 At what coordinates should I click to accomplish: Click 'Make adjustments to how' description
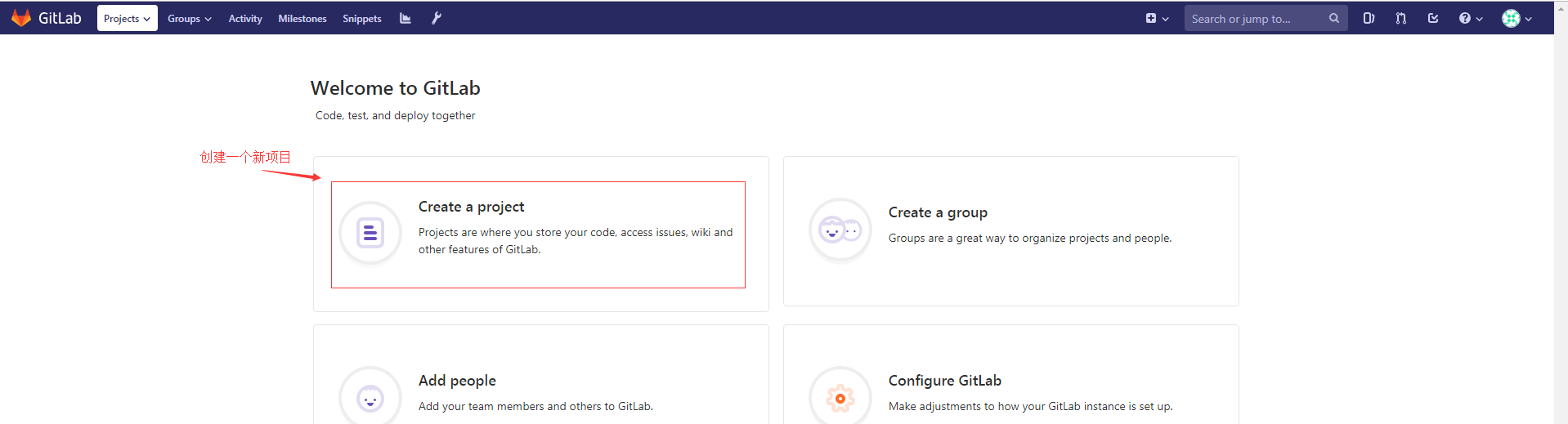coord(1031,406)
